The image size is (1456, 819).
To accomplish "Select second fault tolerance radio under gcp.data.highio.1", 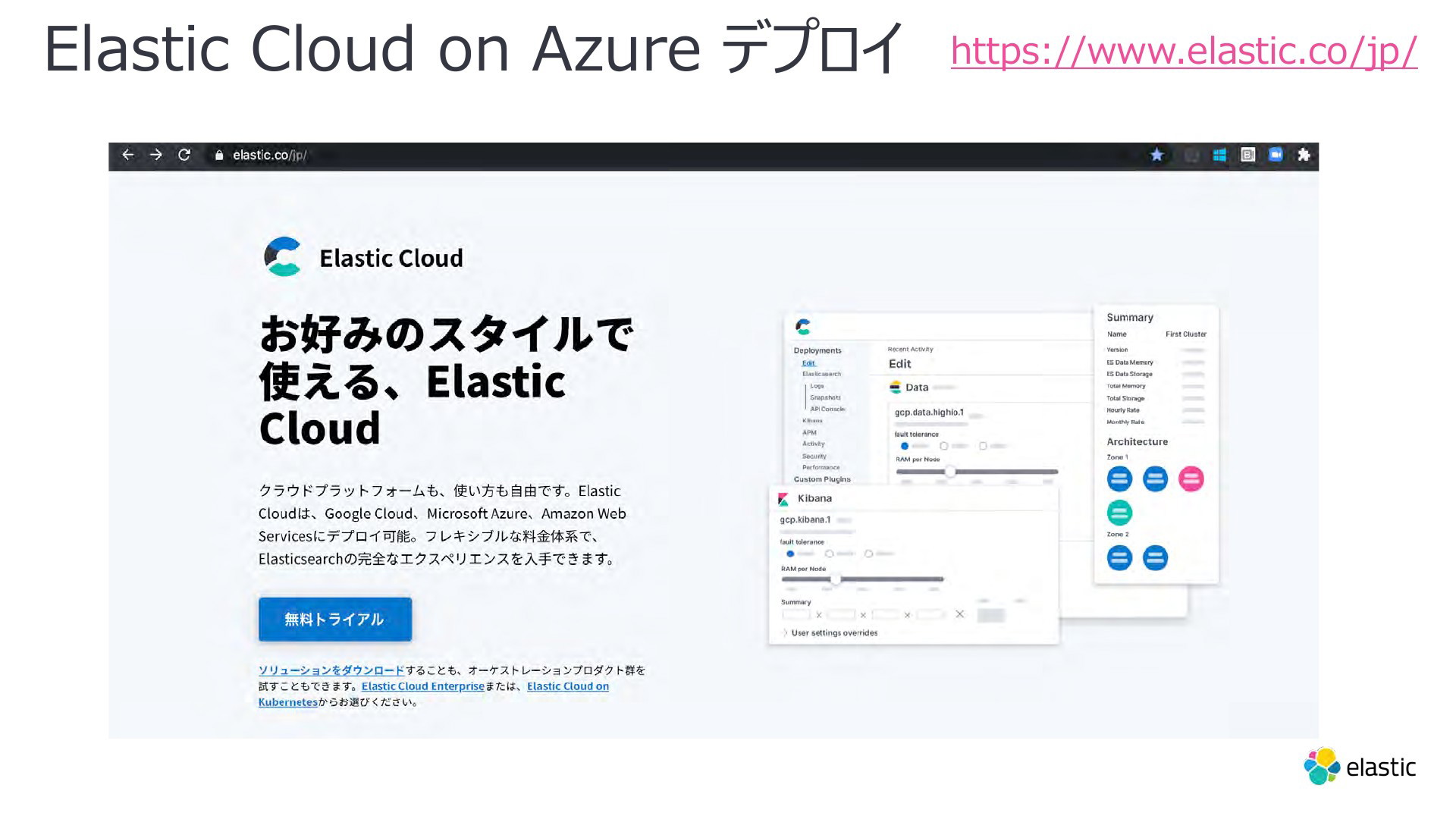I will (x=944, y=446).
